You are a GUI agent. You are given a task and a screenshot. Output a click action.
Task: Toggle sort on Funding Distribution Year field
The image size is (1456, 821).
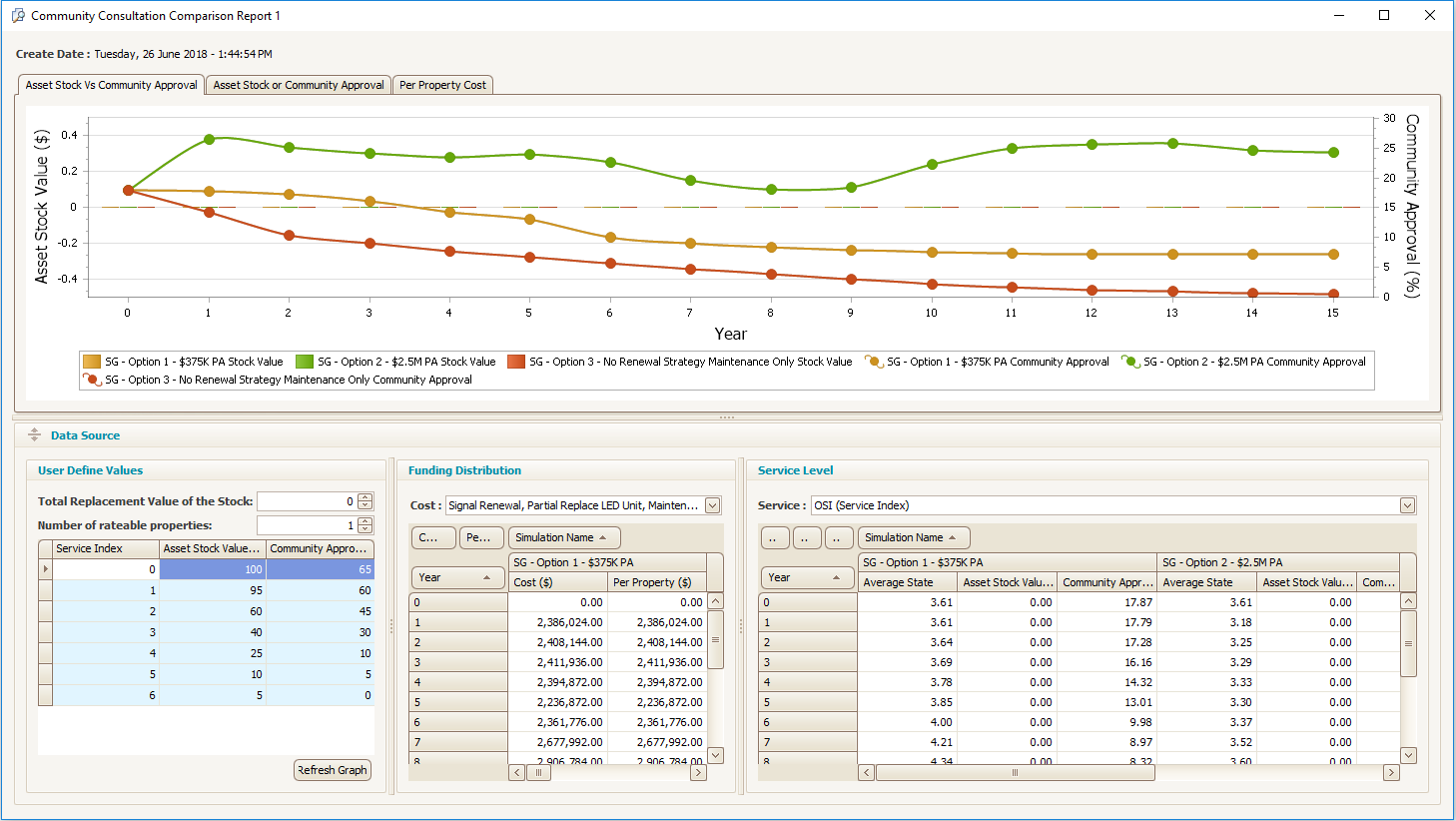click(x=457, y=577)
